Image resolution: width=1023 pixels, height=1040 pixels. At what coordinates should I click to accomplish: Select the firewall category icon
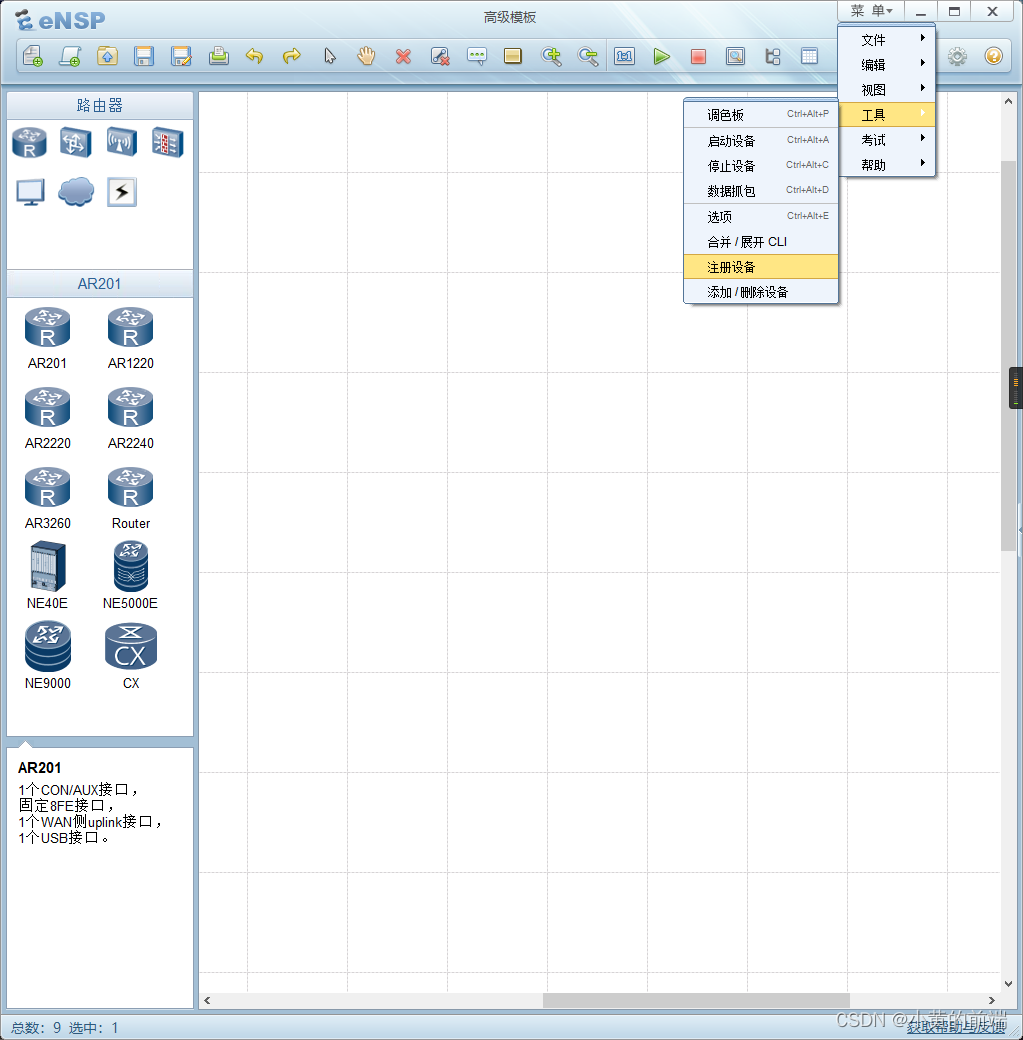tap(167, 143)
